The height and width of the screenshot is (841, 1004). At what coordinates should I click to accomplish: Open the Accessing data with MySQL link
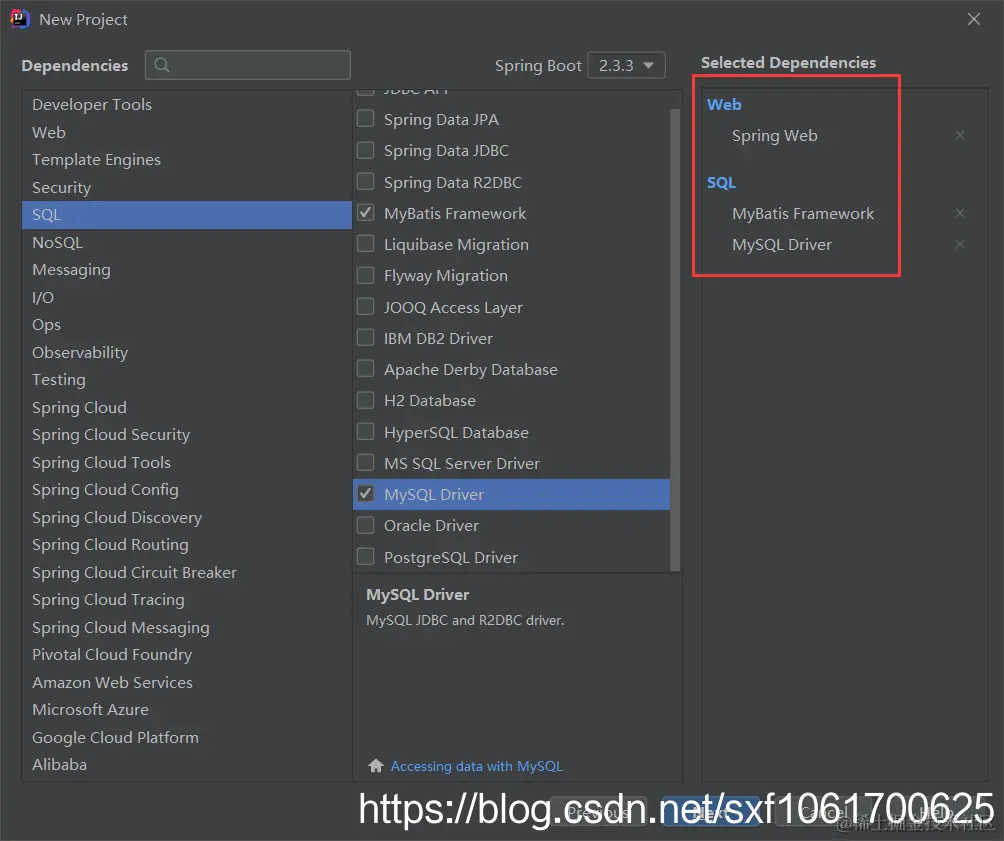[476, 766]
